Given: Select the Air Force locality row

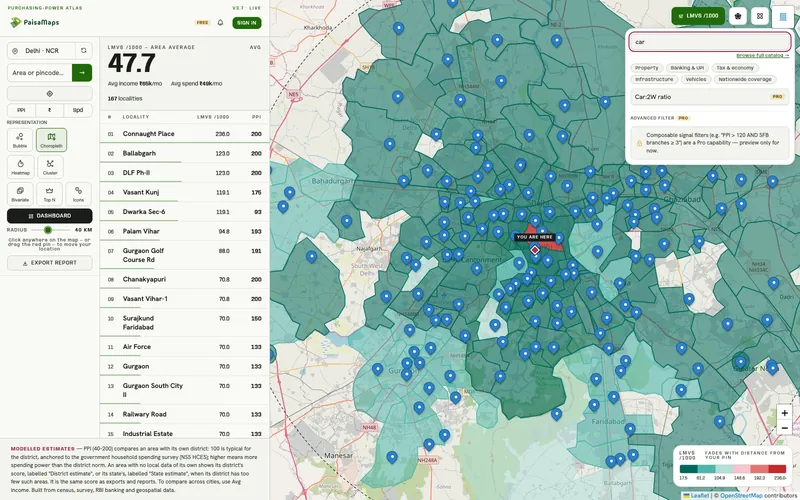Looking at the screenshot, I should point(184,347).
